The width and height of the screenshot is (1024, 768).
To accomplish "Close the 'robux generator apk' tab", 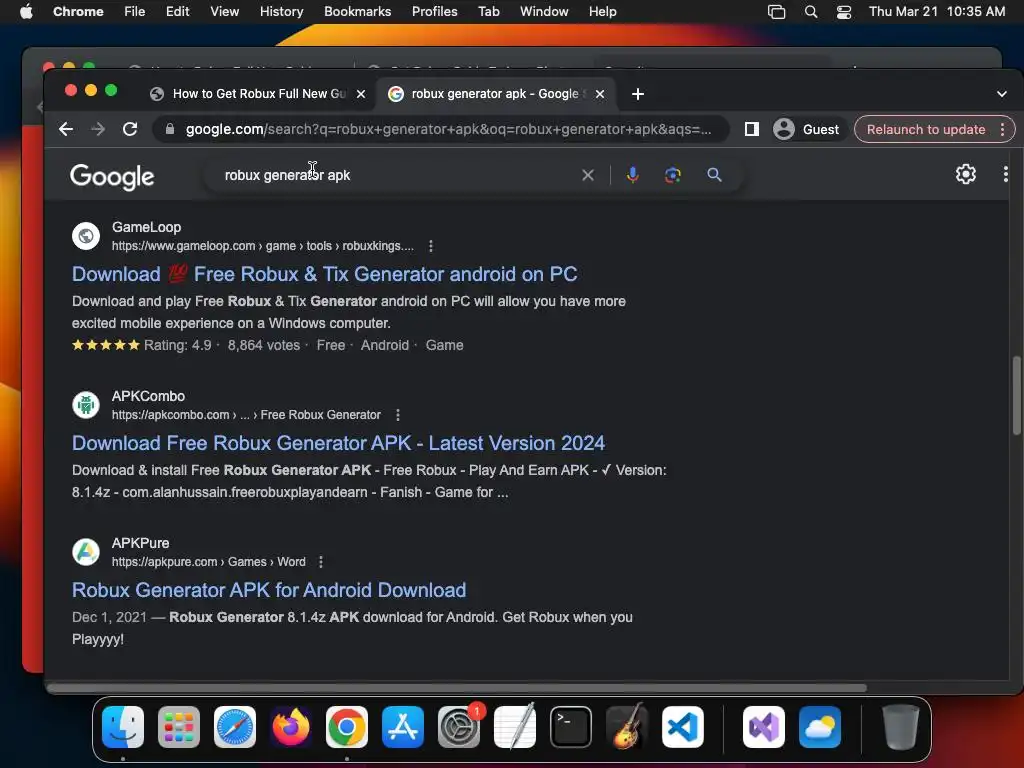I will [600, 94].
